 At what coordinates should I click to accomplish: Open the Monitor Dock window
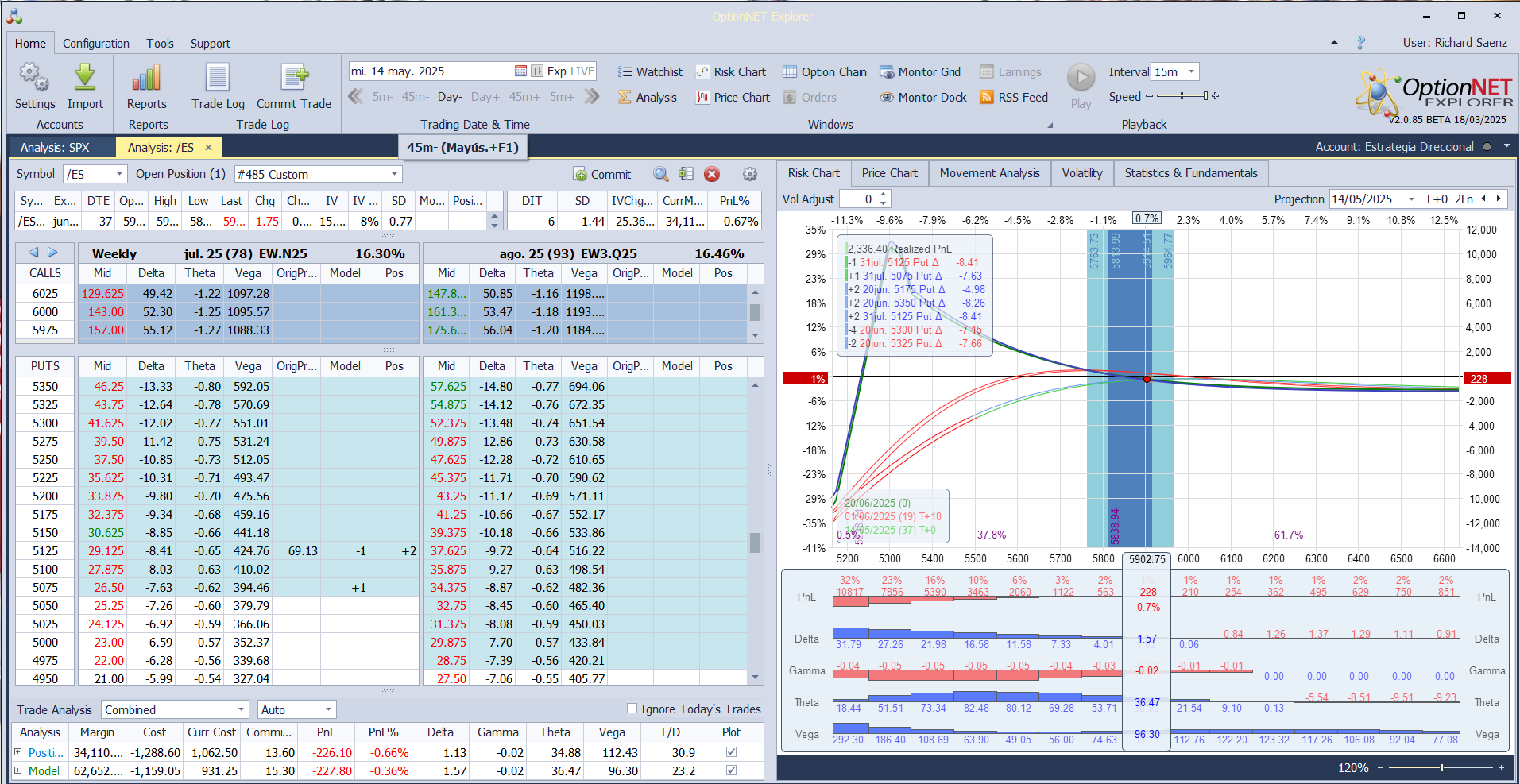pos(923,98)
